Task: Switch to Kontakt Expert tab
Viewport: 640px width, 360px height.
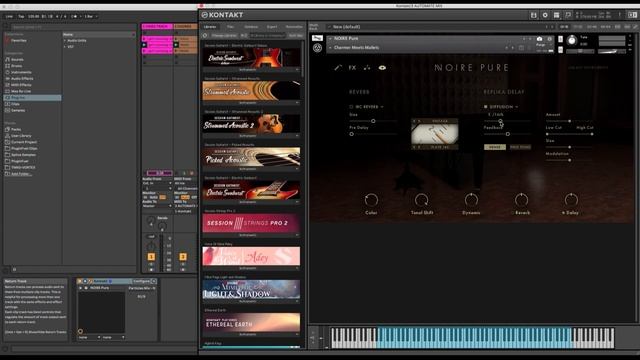Action: 272,27
